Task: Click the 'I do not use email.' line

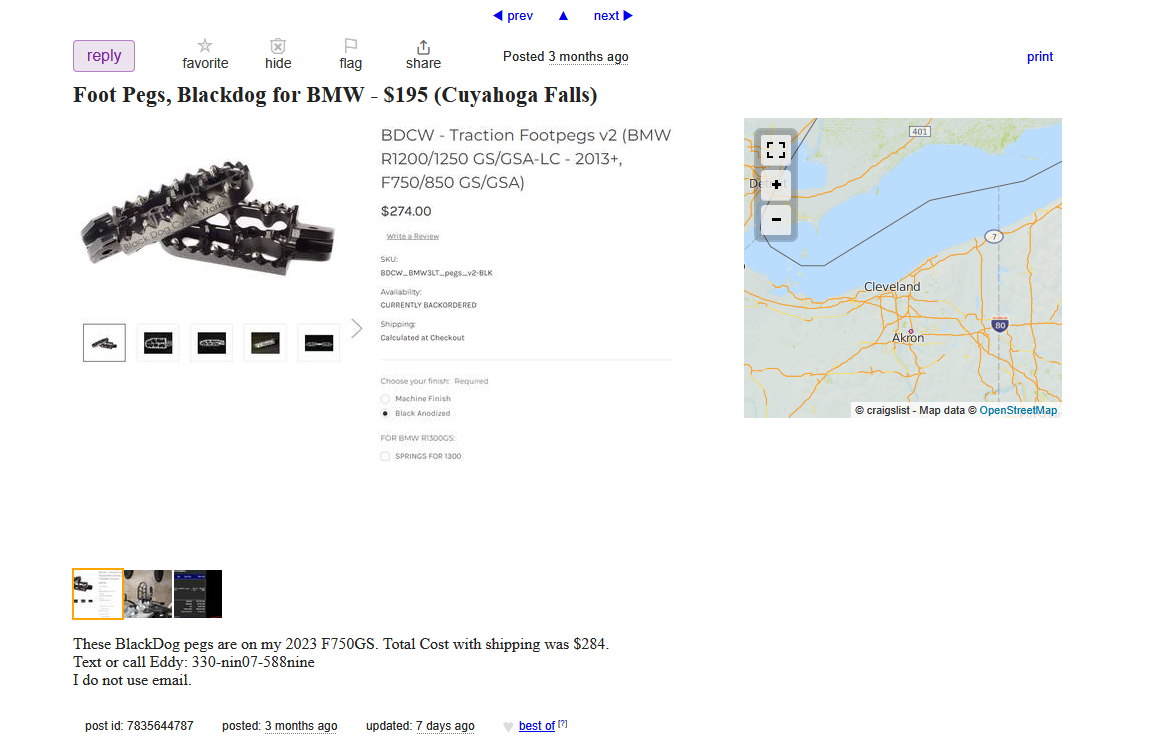Action: click(132, 680)
